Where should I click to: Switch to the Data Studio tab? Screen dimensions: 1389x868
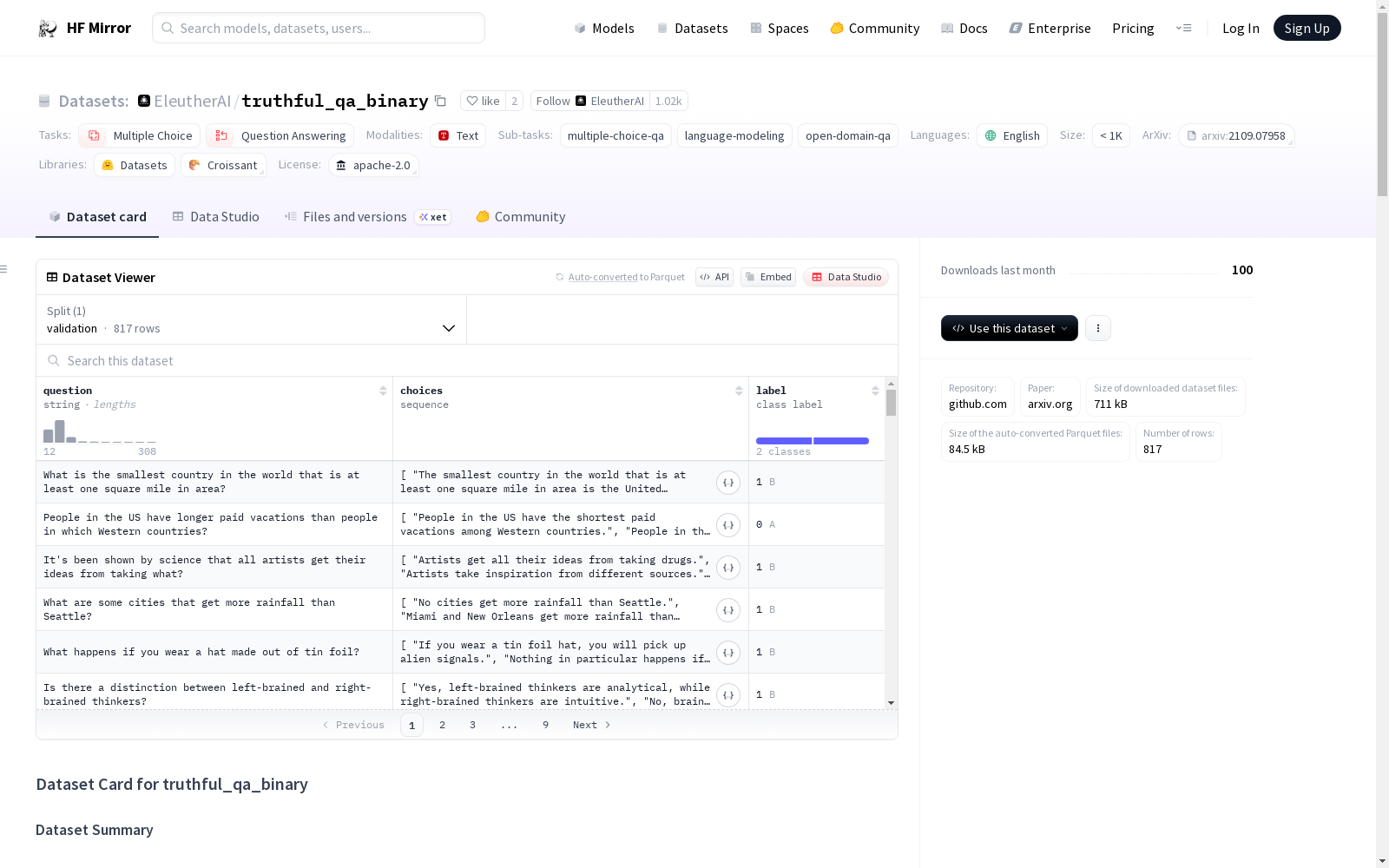[215, 217]
